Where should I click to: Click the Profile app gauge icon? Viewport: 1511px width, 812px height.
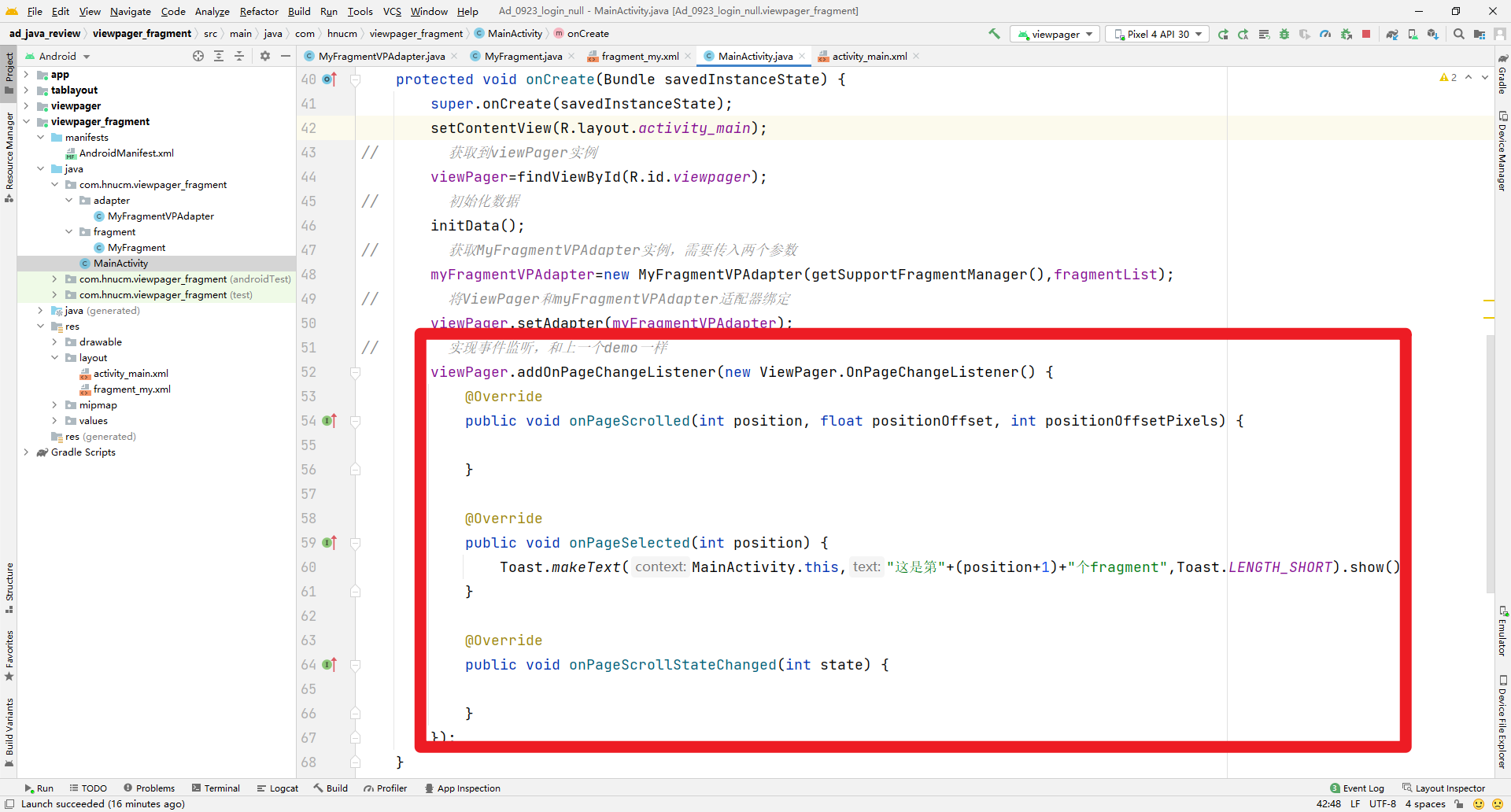coord(1325,34)
